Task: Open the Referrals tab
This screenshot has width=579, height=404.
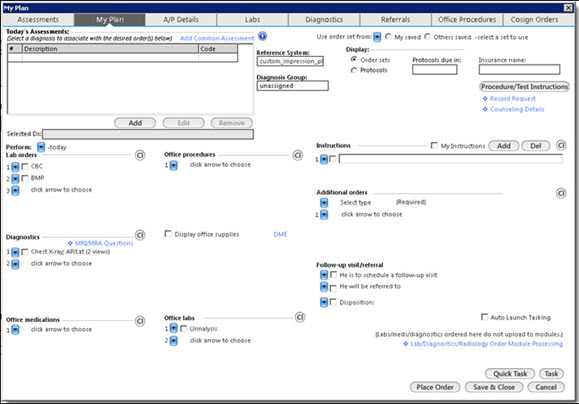Action: tap(395, 20)
